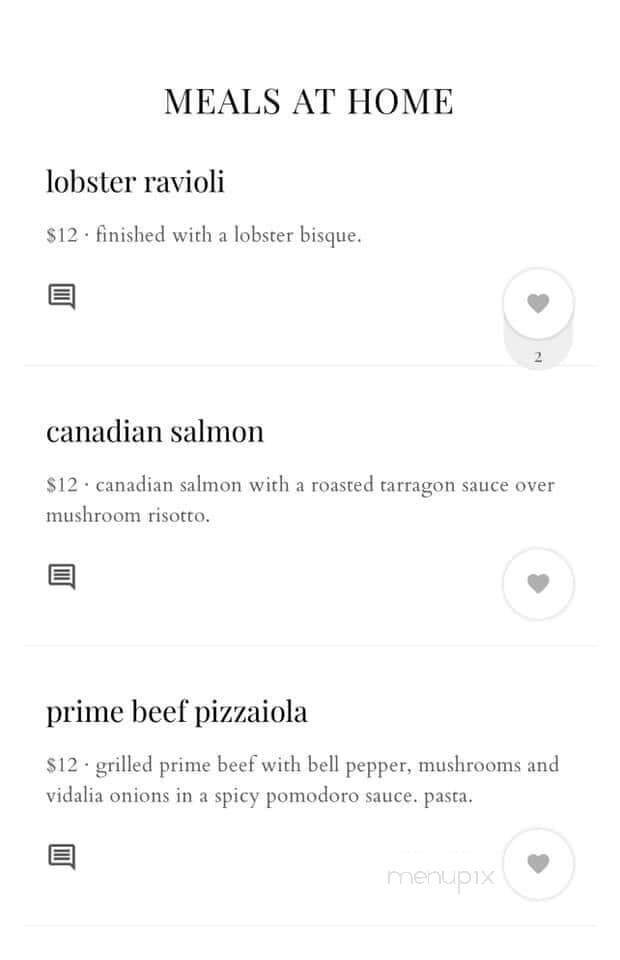Click the heart icon beside lobster ravioli

(538, 301)
